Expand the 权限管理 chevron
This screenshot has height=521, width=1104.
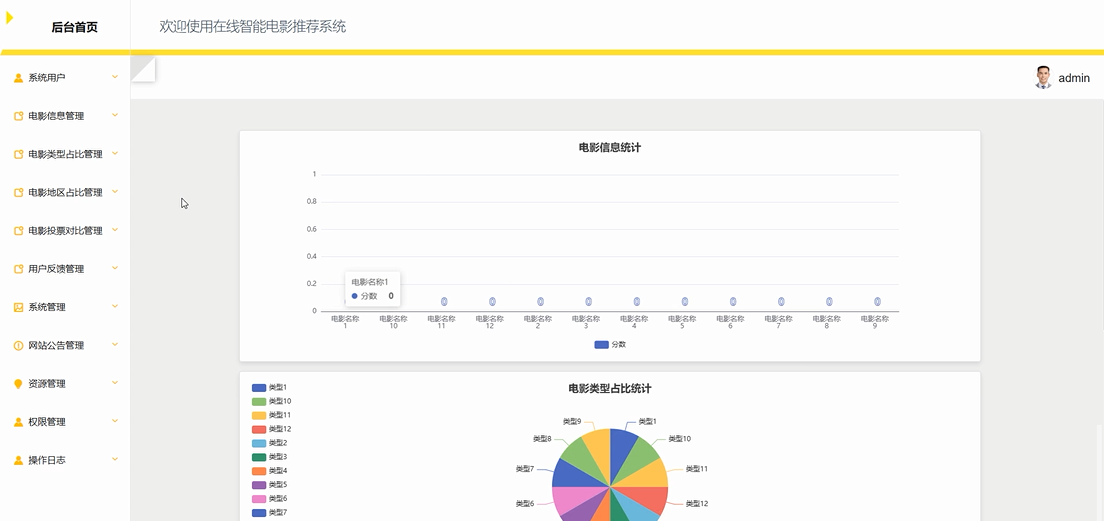coord(115,420)
